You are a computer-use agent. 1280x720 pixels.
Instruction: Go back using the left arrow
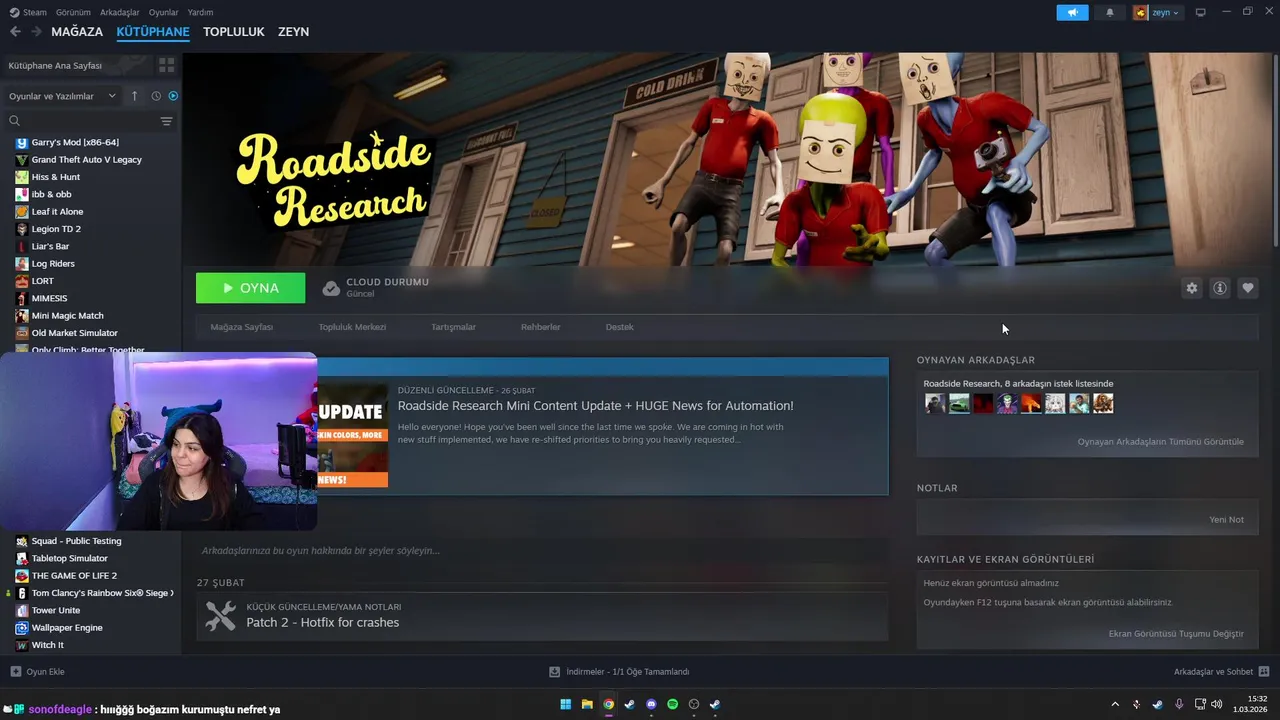pos(15,32)
